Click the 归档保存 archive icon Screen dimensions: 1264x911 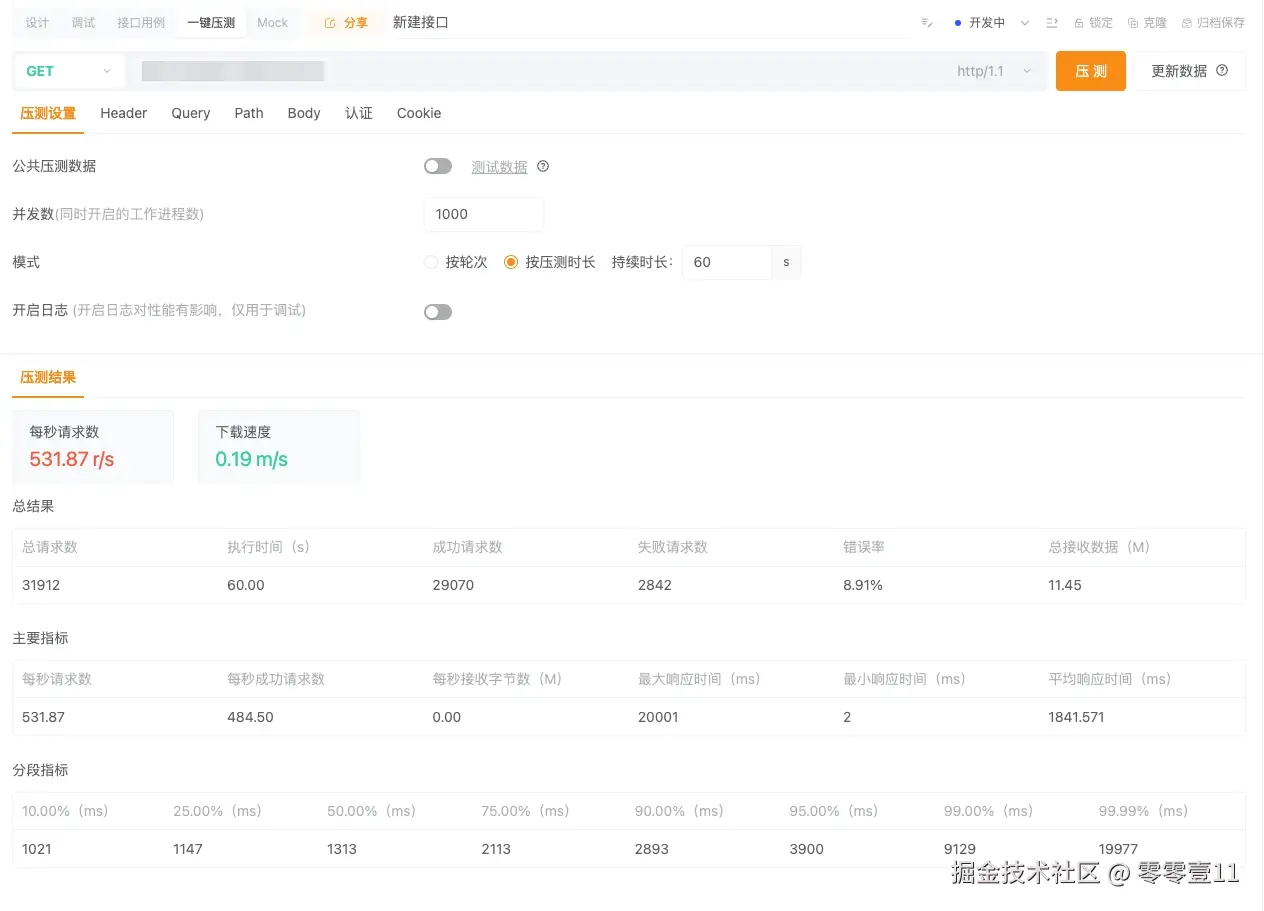tap(1187, 22)
